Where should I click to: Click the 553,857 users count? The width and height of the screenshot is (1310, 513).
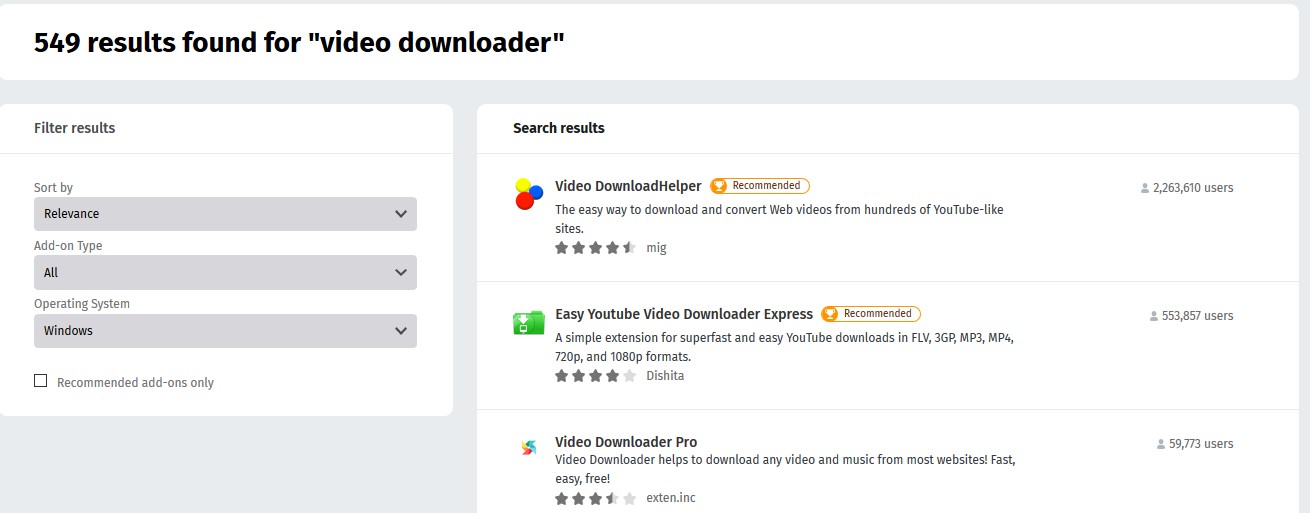pyautogui.click(x=1198, y=316)
